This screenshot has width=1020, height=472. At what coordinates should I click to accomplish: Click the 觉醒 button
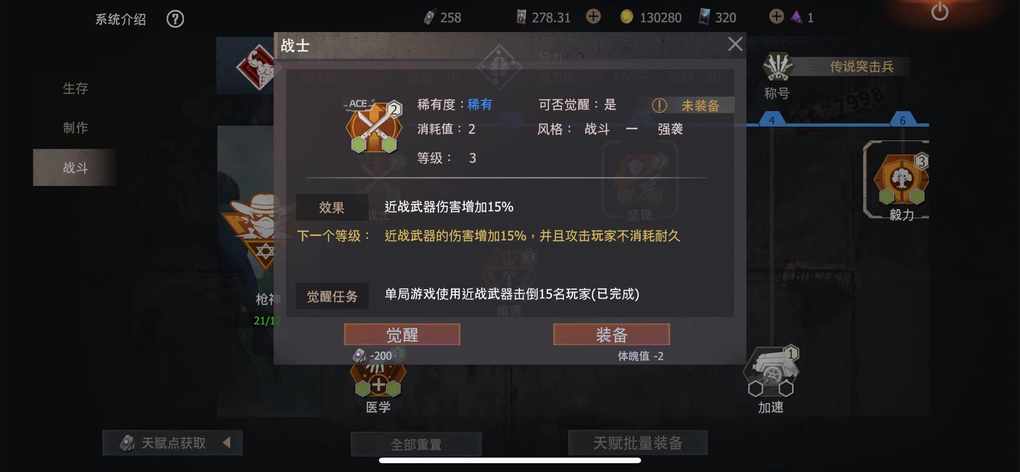click(x=402, y=335)
